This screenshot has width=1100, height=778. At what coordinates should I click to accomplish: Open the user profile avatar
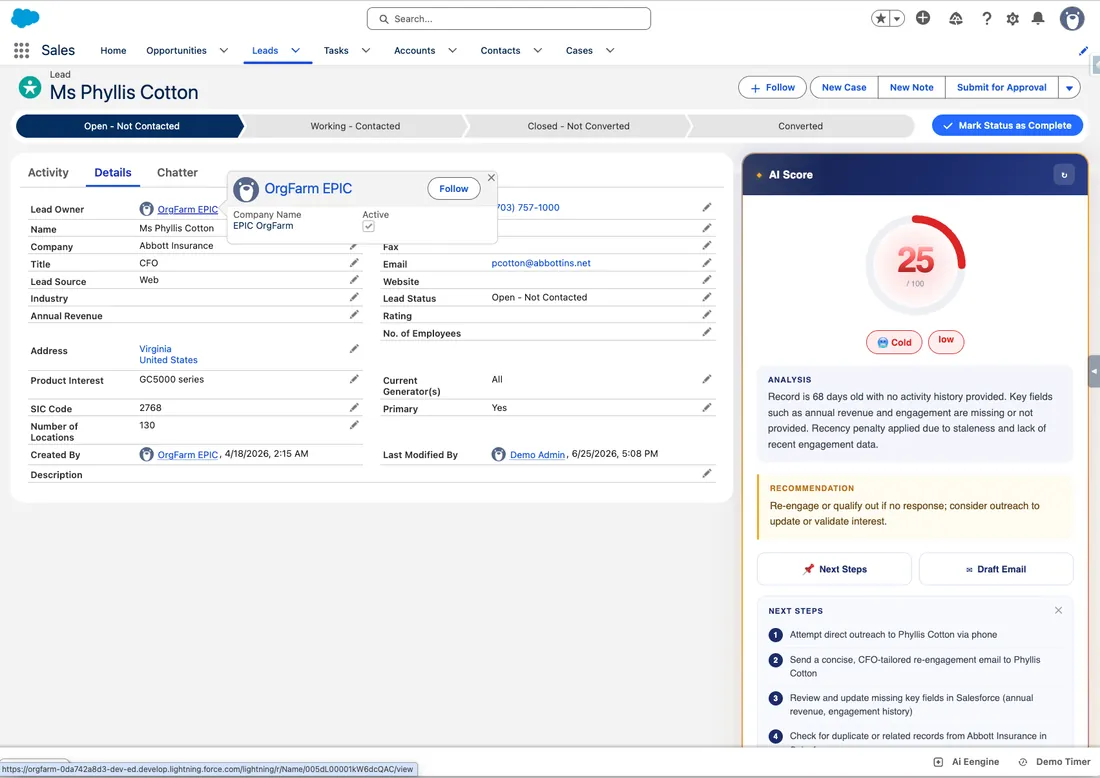(x=1071, y=19)
